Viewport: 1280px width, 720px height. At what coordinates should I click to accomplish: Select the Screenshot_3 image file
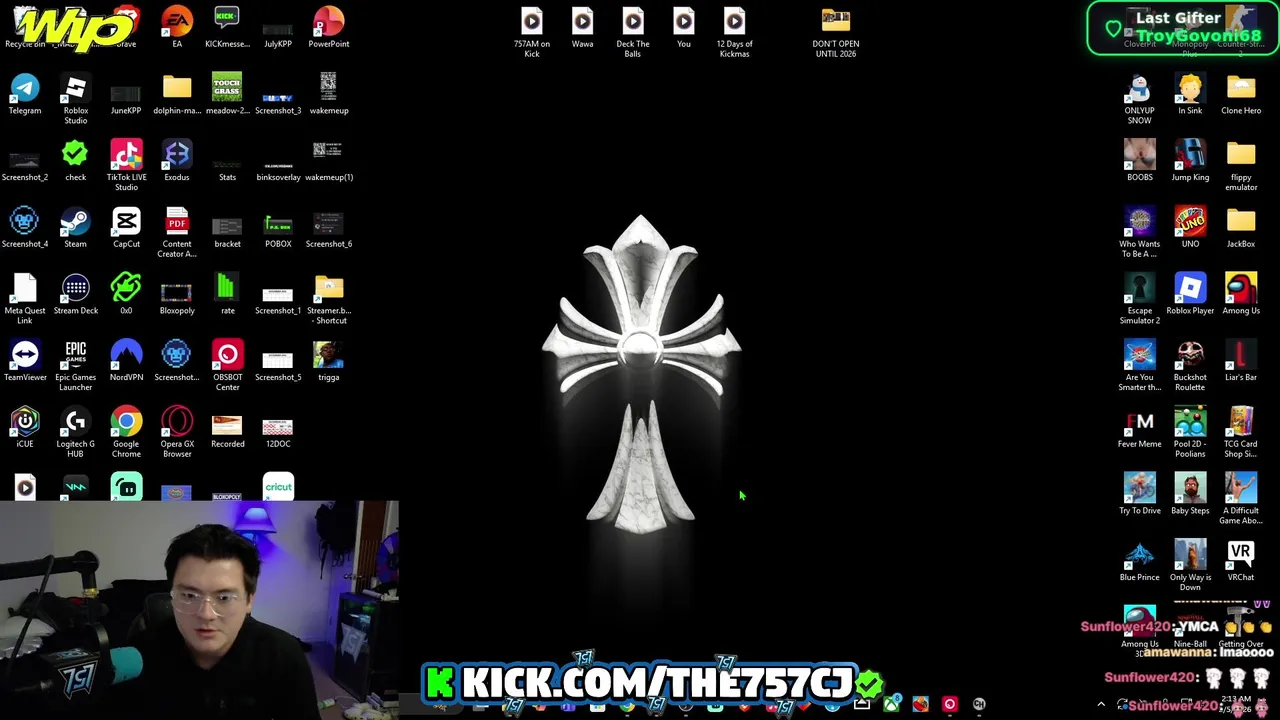[x=278, y=99]
